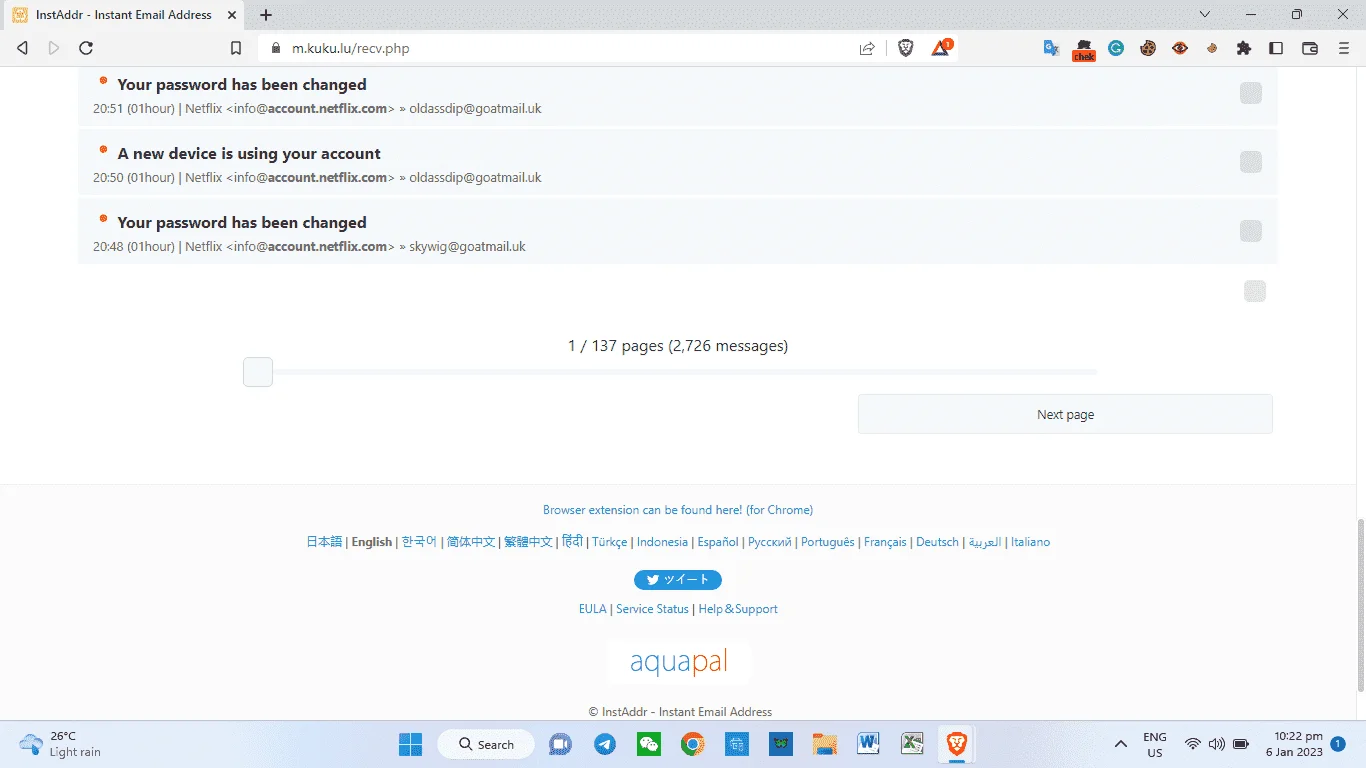1366x768 pixels.
Task: Show hidden system tray icons chevron
Action: point(1121,744)
